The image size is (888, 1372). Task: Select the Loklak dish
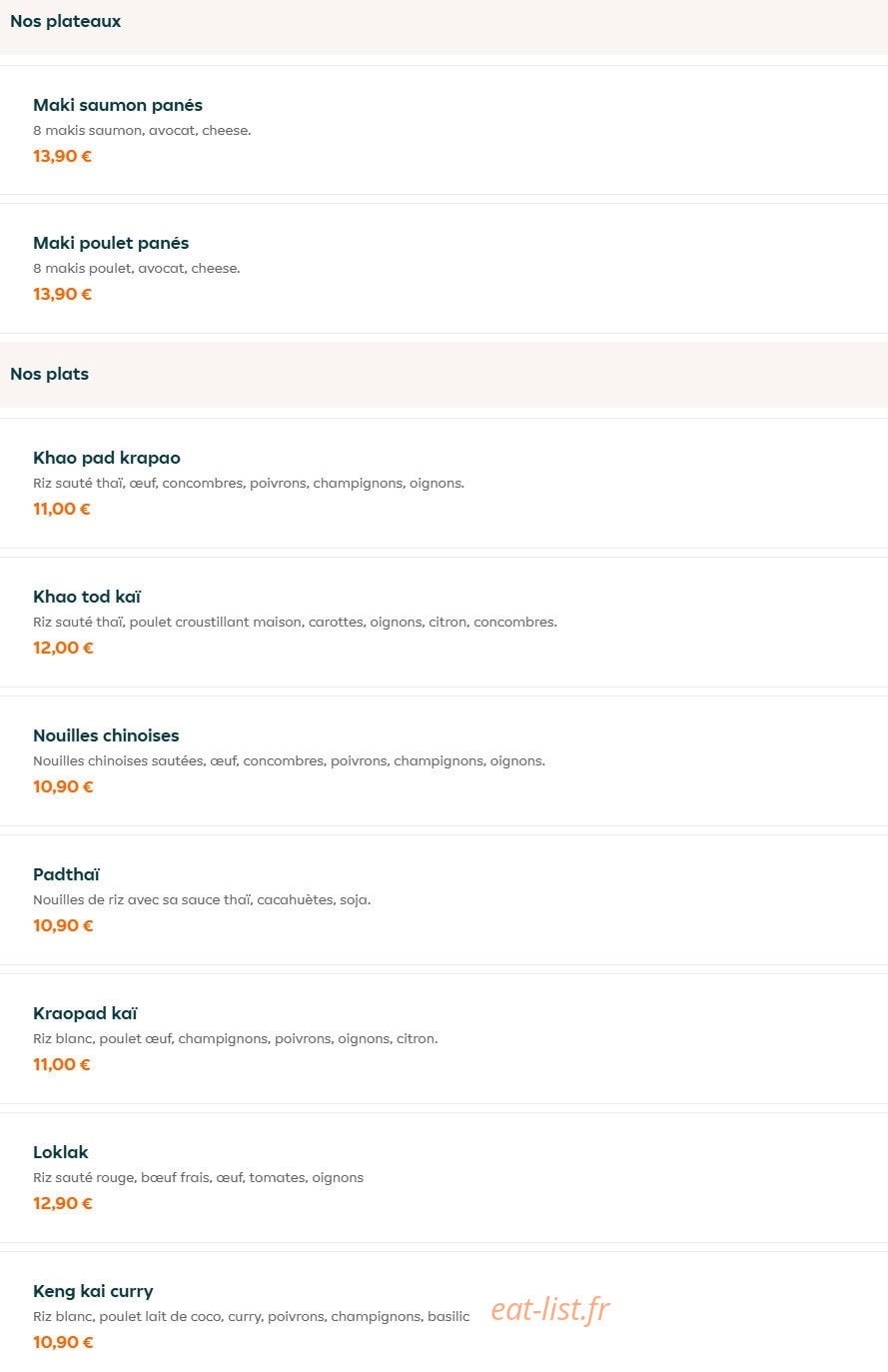coord(444,1177)
